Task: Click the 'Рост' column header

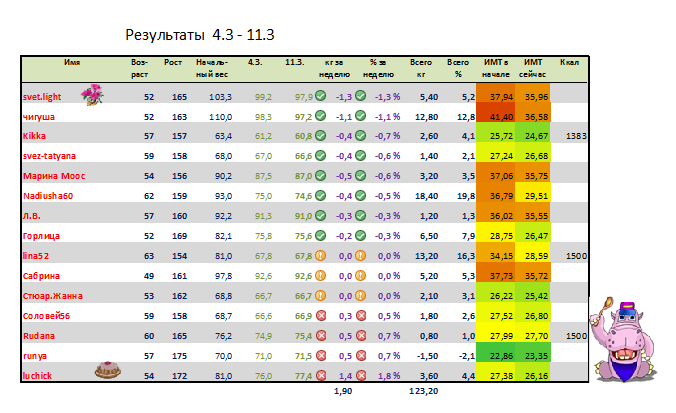Action: click(173, 62)
